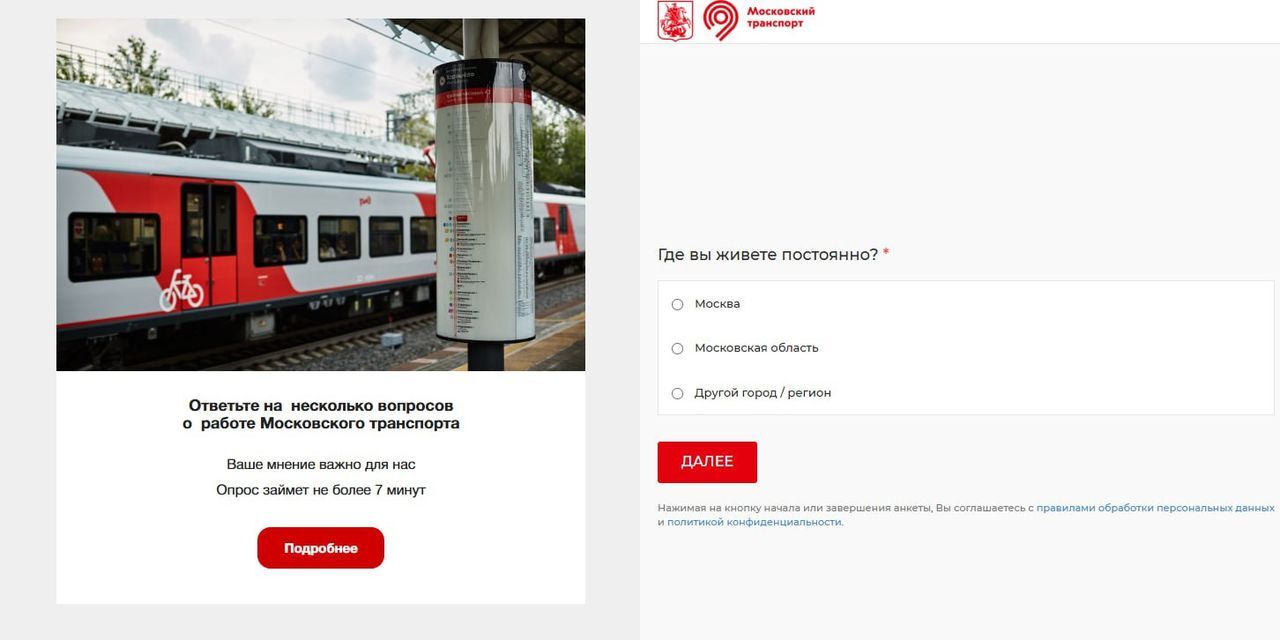Open the 'политикой конфиденциальности' link

[x=754, y=522]
